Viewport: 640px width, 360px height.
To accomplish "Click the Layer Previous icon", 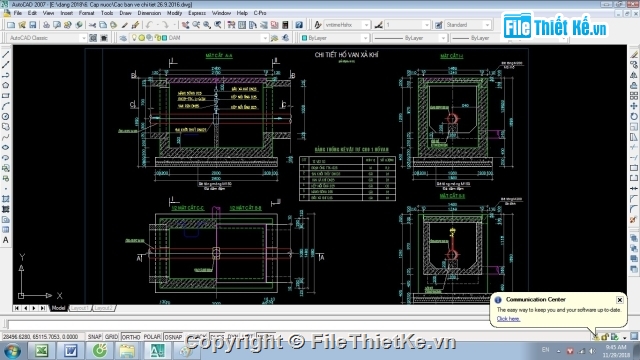I will pyautogui.click(x=285, y=38).
